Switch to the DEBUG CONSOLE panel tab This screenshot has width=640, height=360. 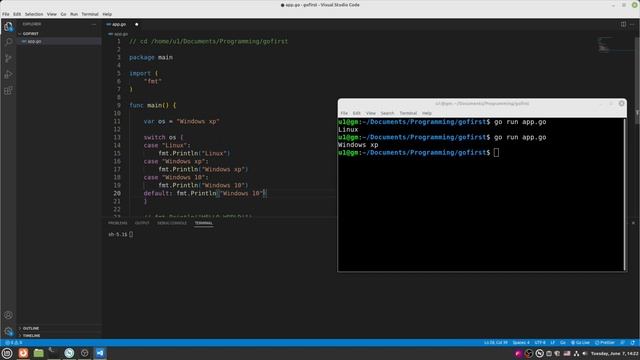pos(172,223)
